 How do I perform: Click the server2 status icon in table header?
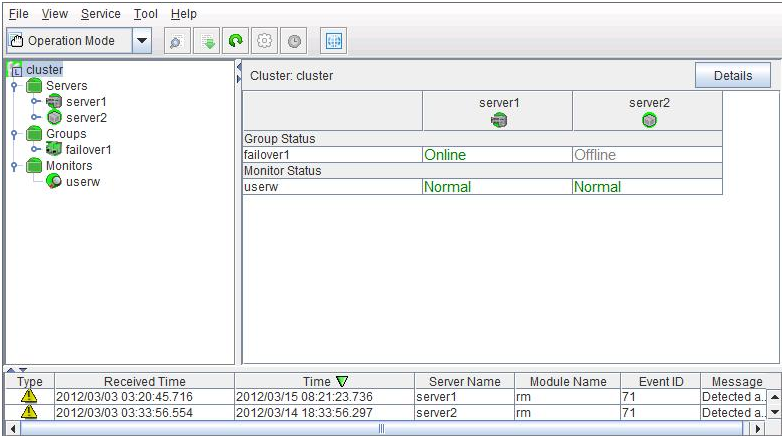649,120
